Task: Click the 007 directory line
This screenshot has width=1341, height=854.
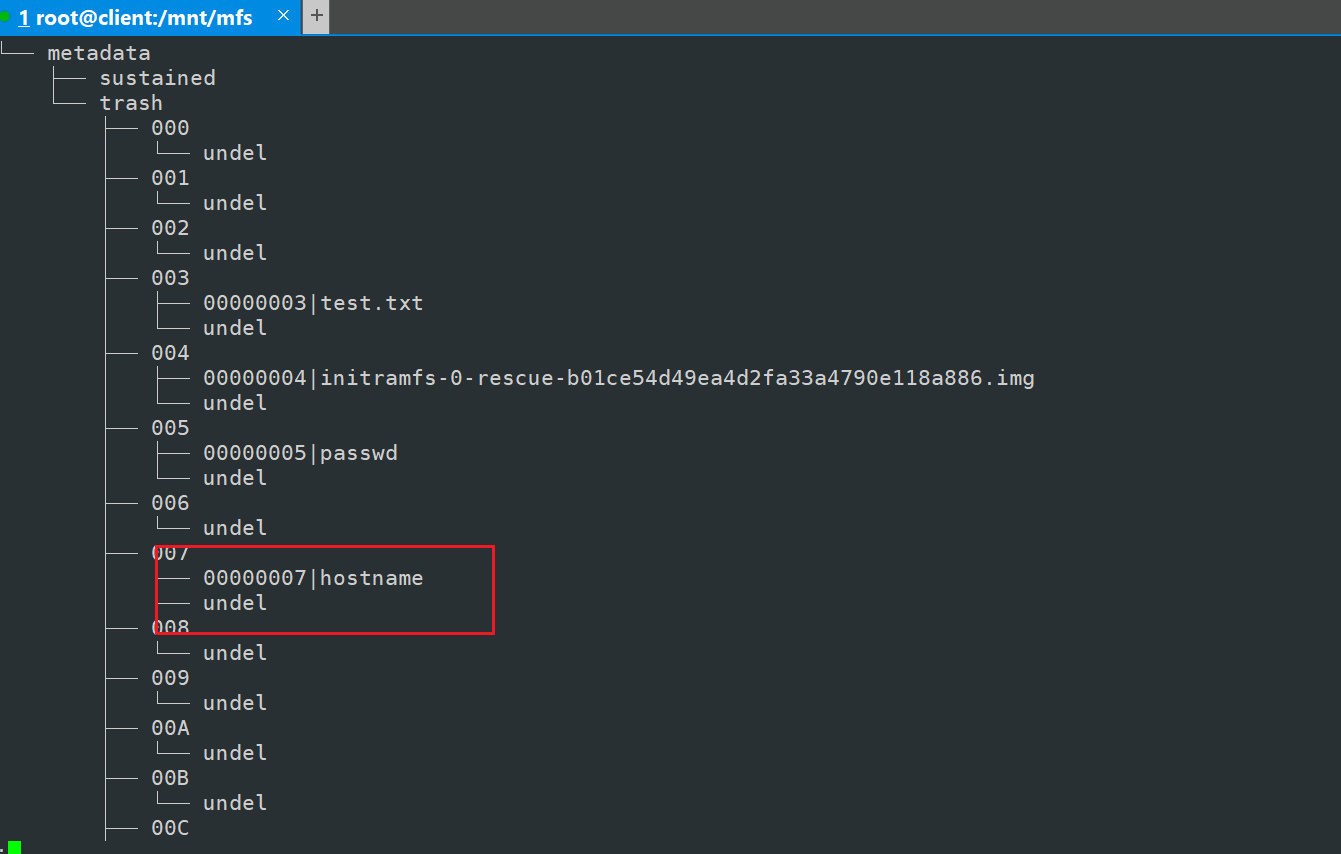Action: (170, 553)
